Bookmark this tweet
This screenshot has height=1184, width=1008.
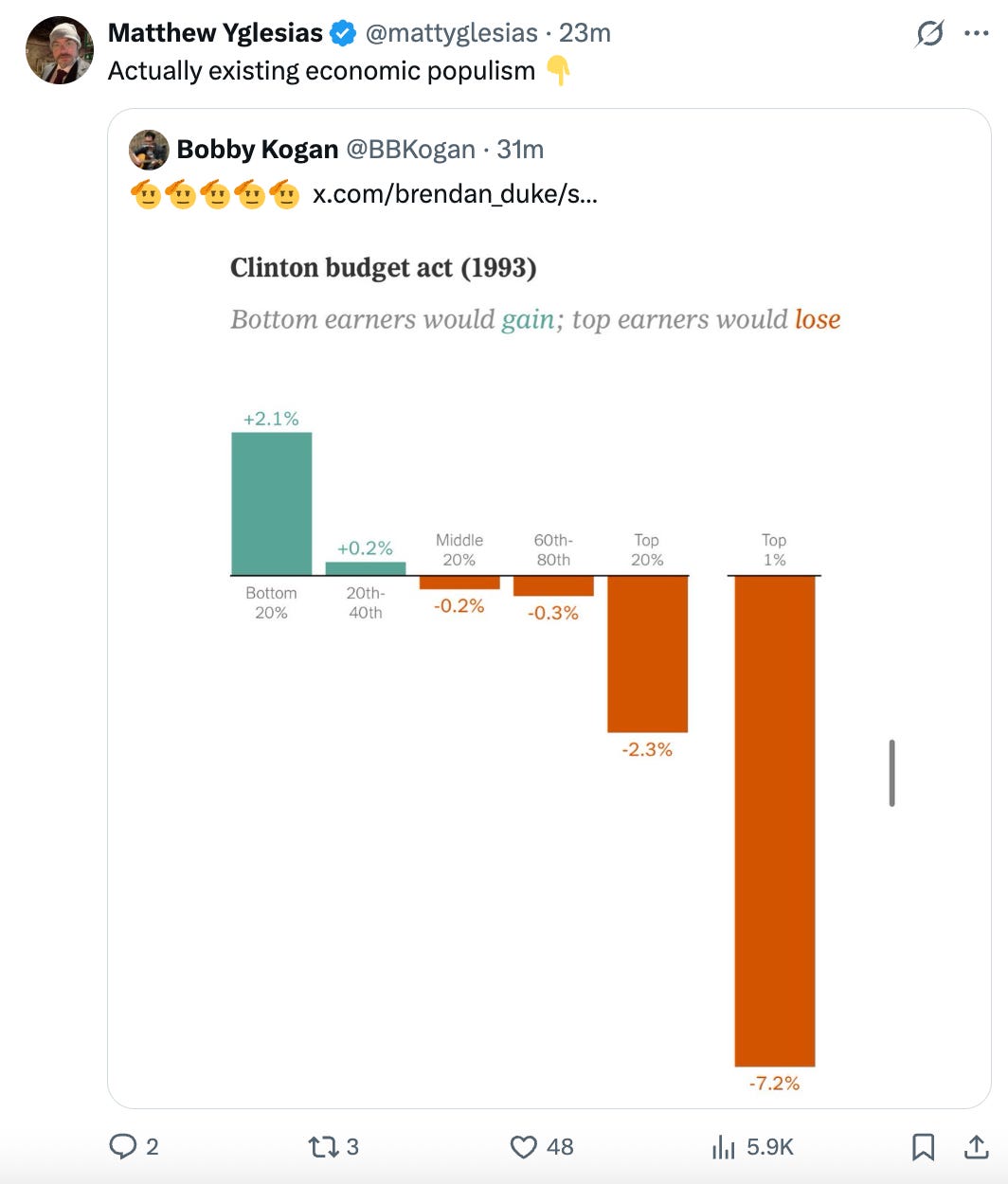pos(923,1147)
